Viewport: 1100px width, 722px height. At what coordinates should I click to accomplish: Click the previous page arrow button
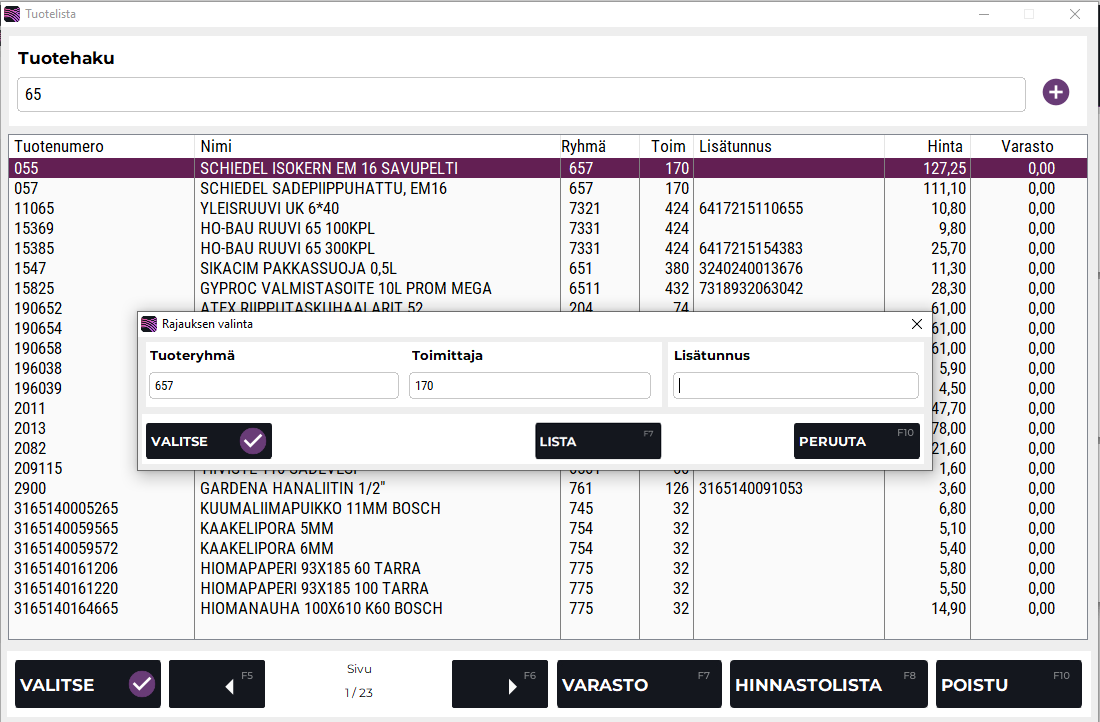(x=217, y=684)
